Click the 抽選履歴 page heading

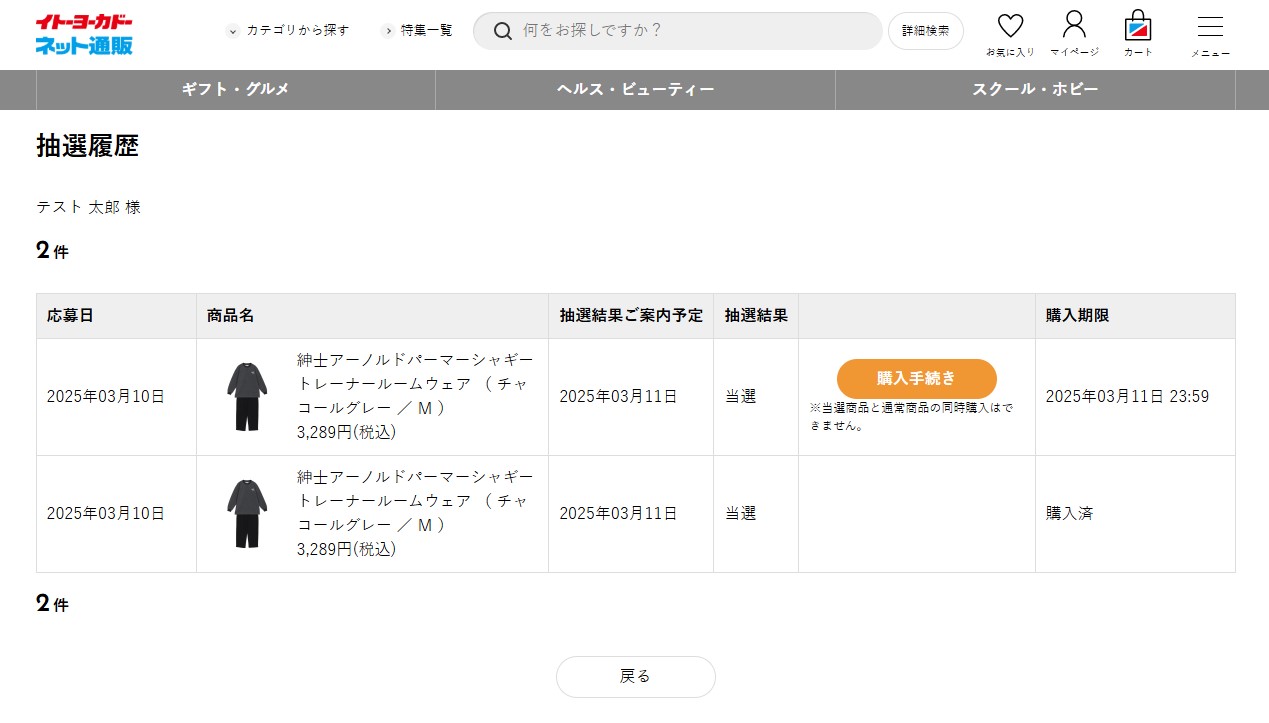point(88,146)
